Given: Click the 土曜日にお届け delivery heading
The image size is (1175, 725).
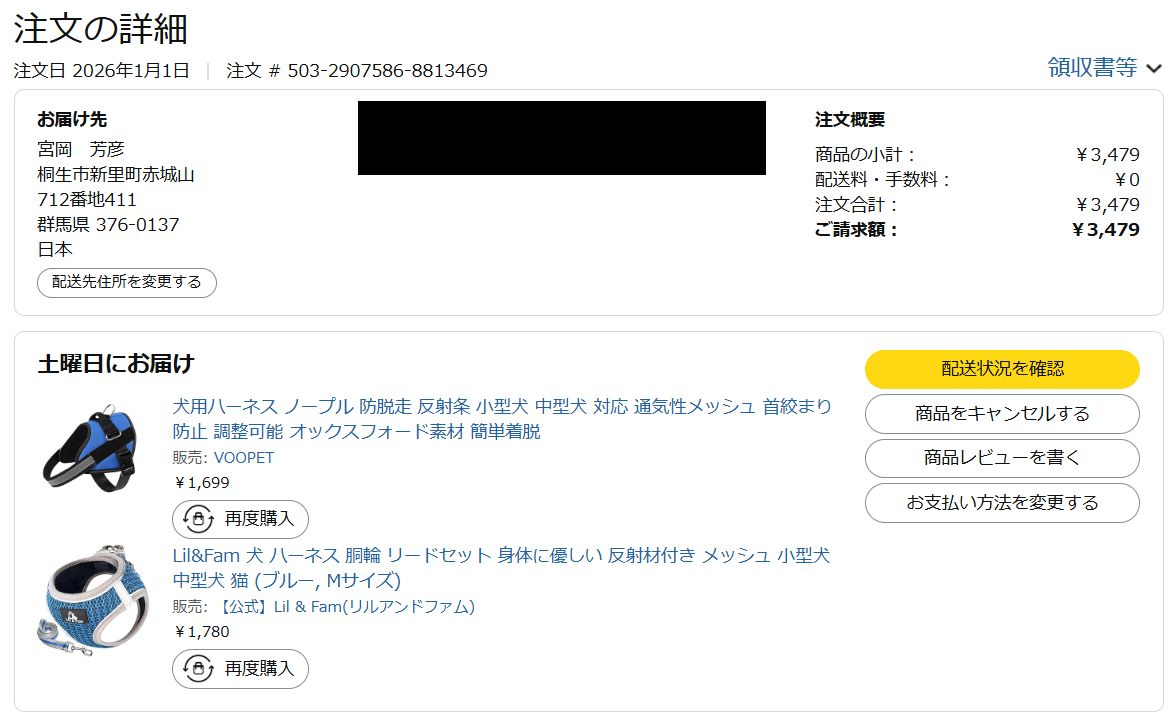Looking at the screenshot, I should click(116, 363).
